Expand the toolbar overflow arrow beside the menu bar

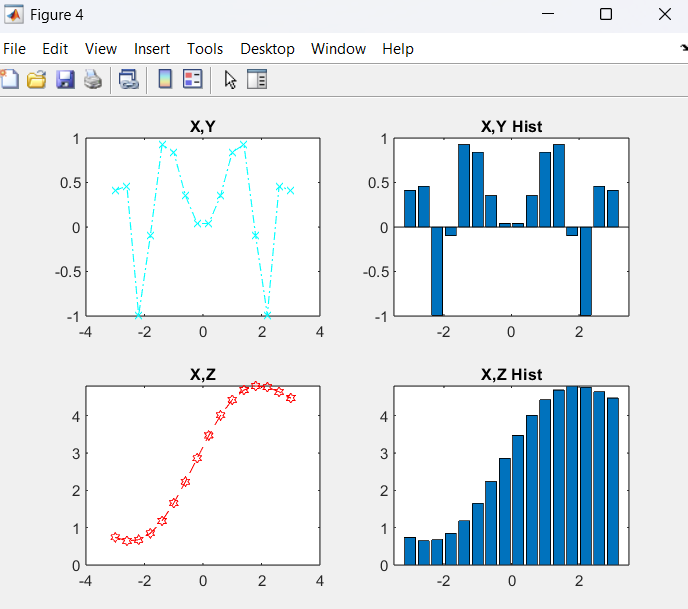[684, 47]
